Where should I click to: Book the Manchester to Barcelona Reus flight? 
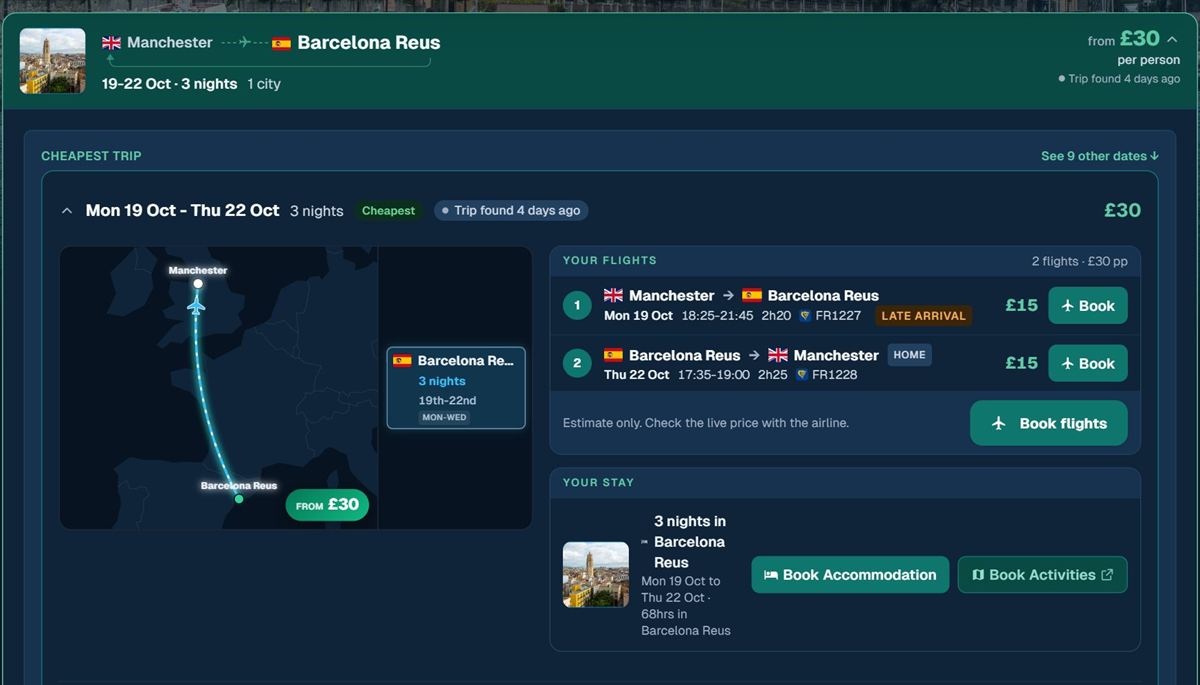coord(1088,306)
